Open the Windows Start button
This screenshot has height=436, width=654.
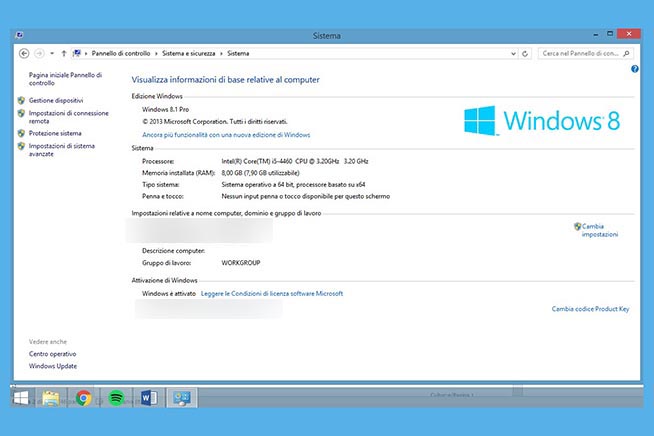[x=20, y=398]
